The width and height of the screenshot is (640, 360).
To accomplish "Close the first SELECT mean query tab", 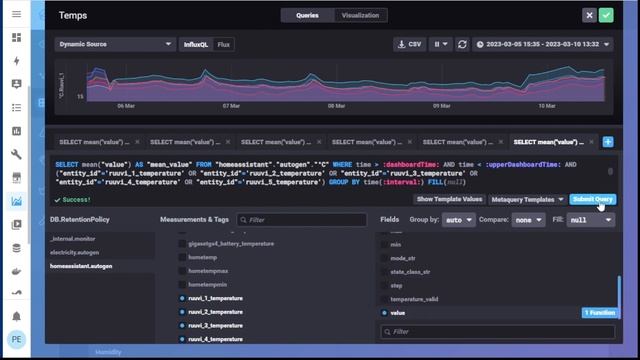I will [x=137, y=142].
